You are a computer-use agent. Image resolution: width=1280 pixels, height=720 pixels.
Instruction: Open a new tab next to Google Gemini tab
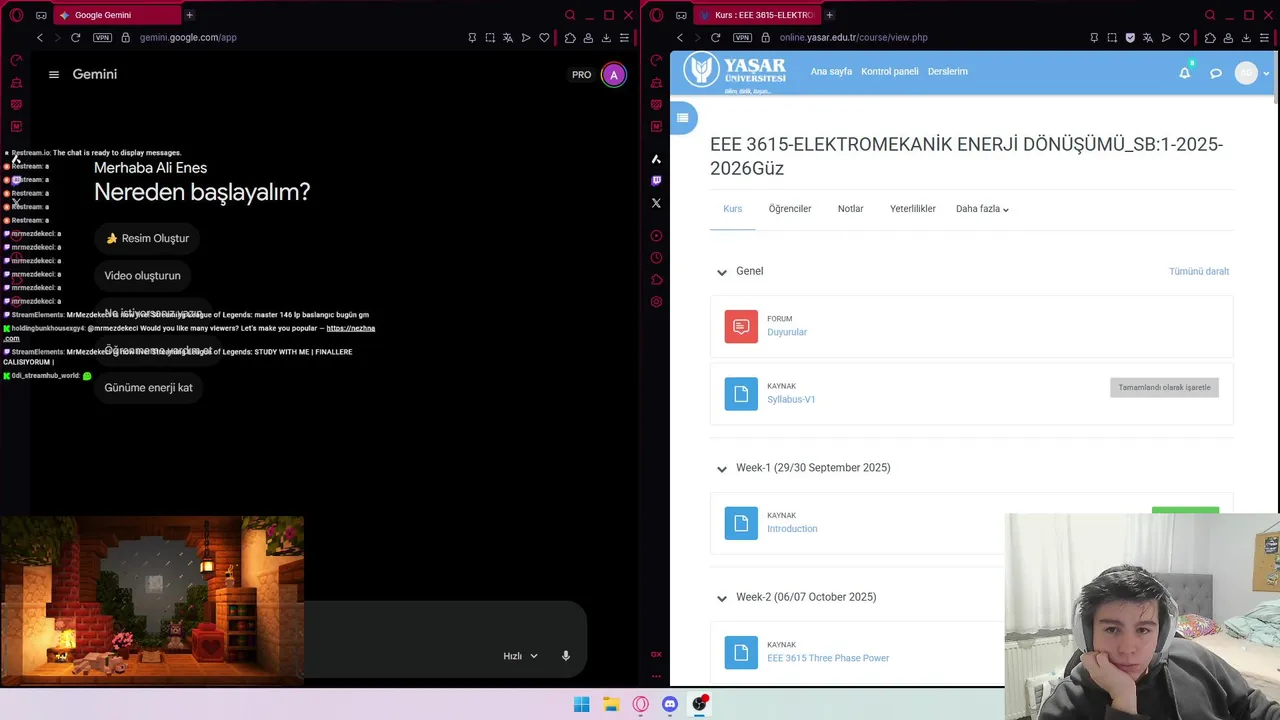[x=189, y=15]
